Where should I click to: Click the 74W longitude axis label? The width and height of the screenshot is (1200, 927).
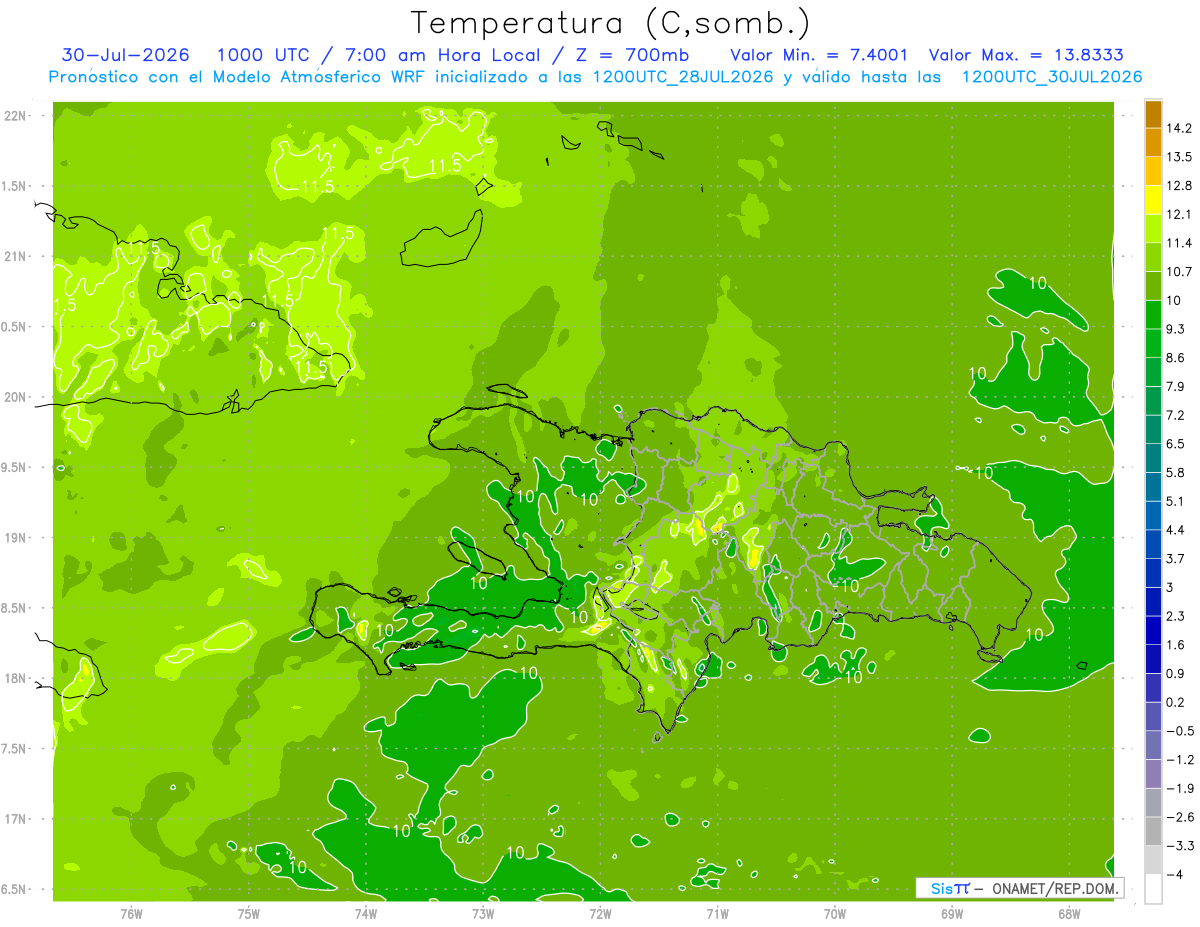(366, 913)
